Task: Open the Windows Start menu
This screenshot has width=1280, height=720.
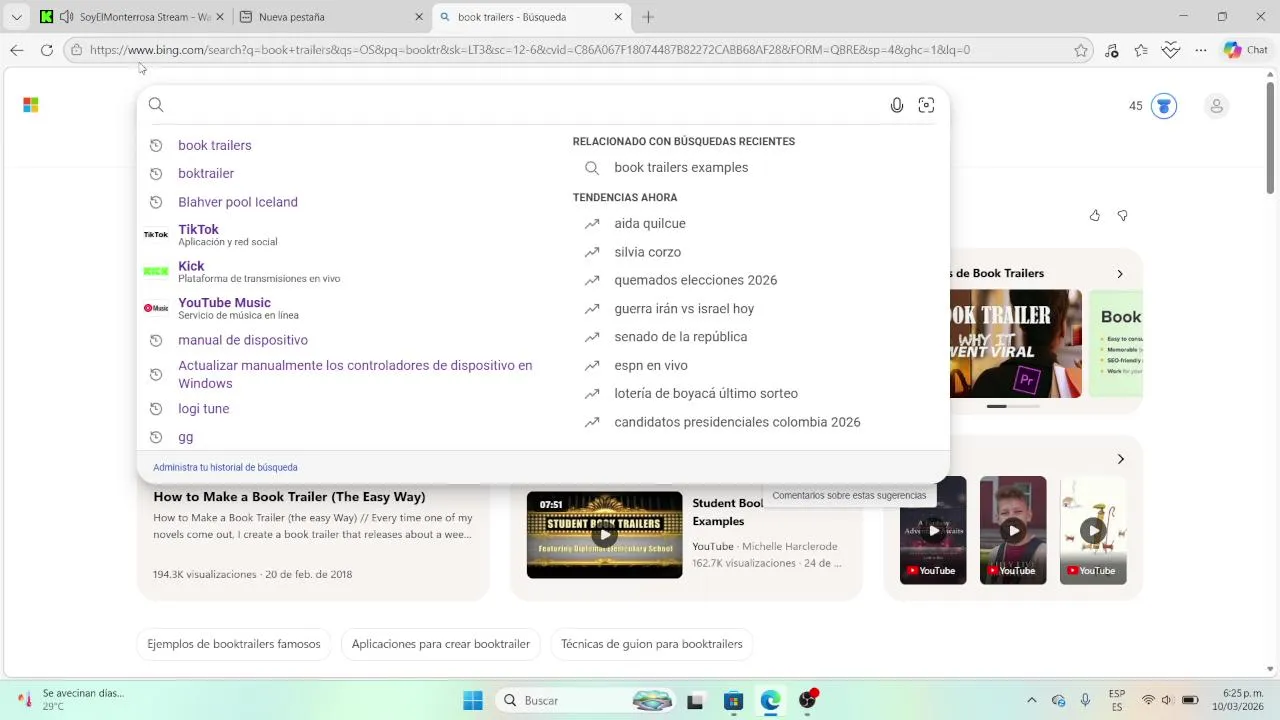Action: coord(473,701)
